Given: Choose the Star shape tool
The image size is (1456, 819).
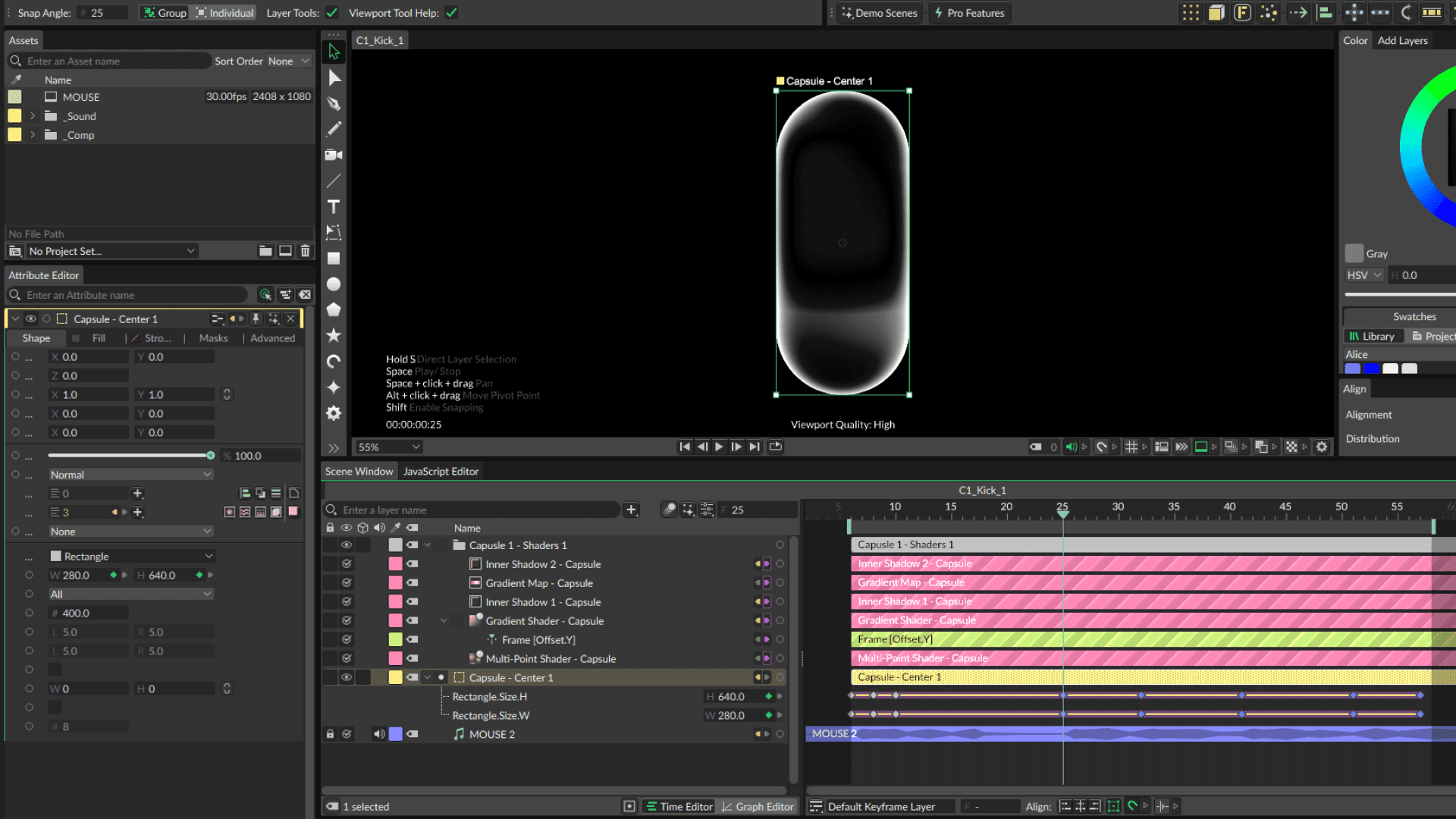Looking at the screenshot, I should tap(334, 336).
